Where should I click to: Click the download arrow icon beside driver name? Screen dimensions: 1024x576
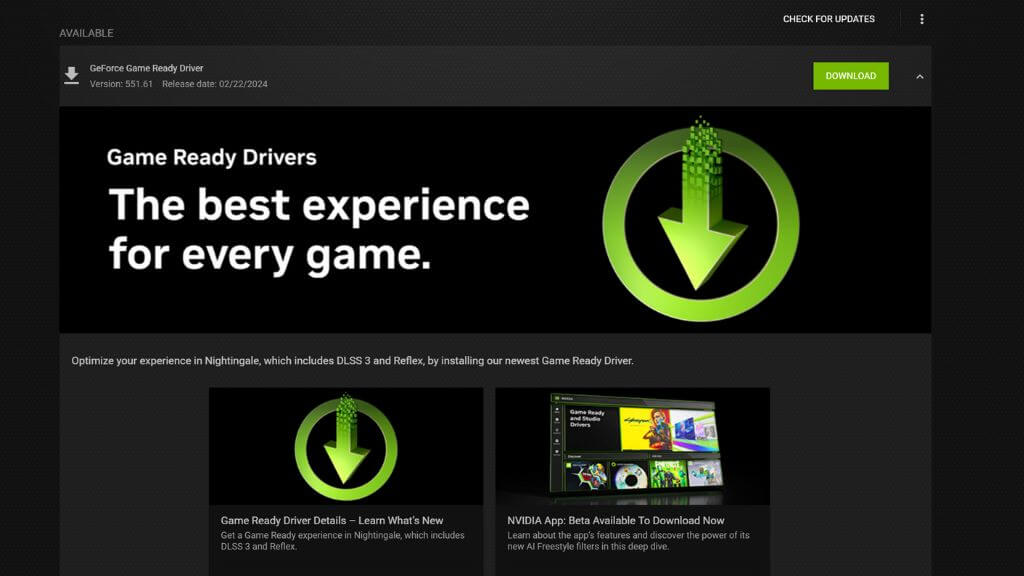coord(71,76)
